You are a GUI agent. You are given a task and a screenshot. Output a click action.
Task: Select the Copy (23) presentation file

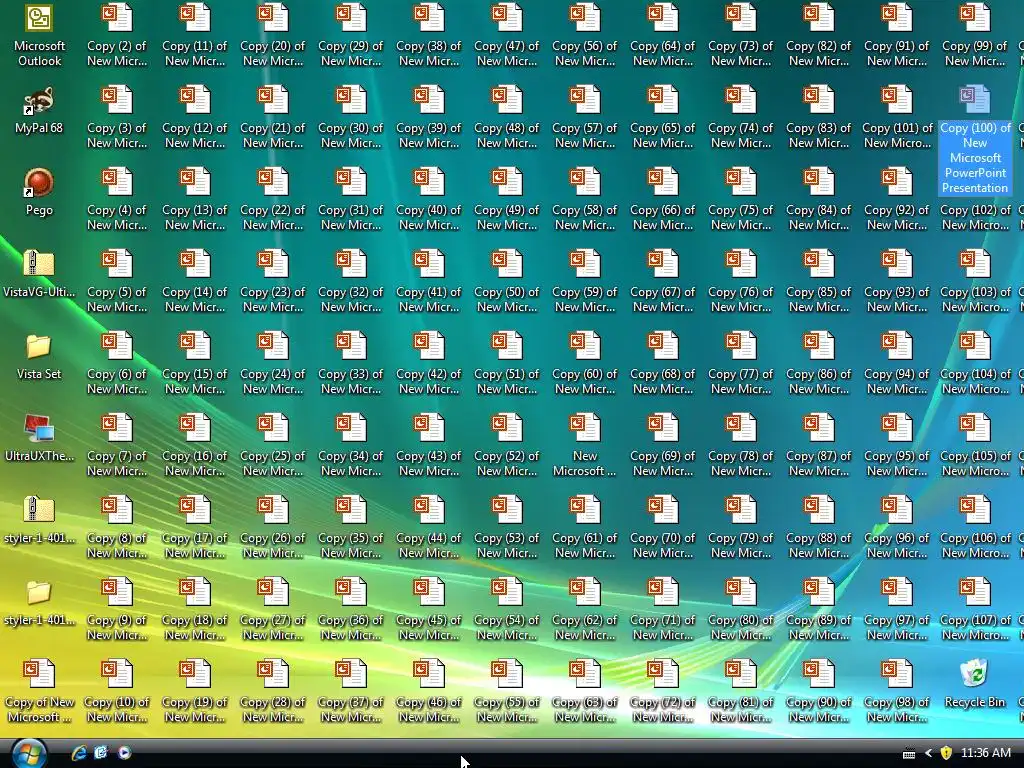click(273, 282)
